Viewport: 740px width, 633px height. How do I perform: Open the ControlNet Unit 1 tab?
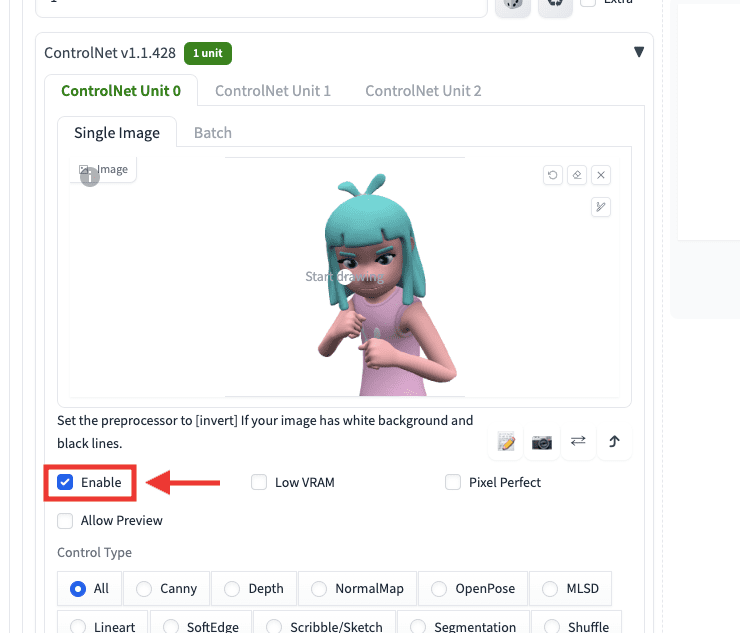[273, 91]
